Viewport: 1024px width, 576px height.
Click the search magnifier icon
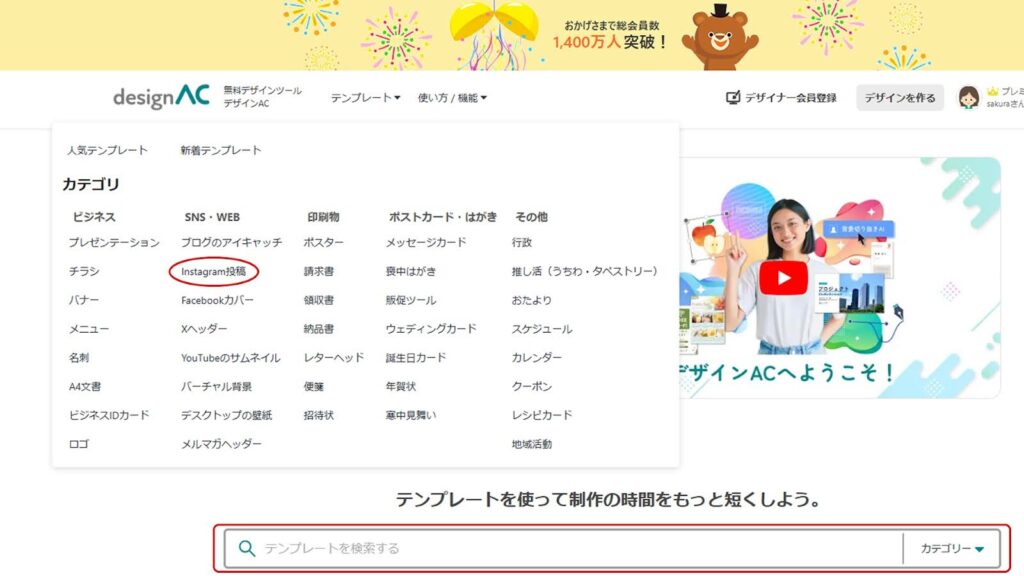coord(247,548)
